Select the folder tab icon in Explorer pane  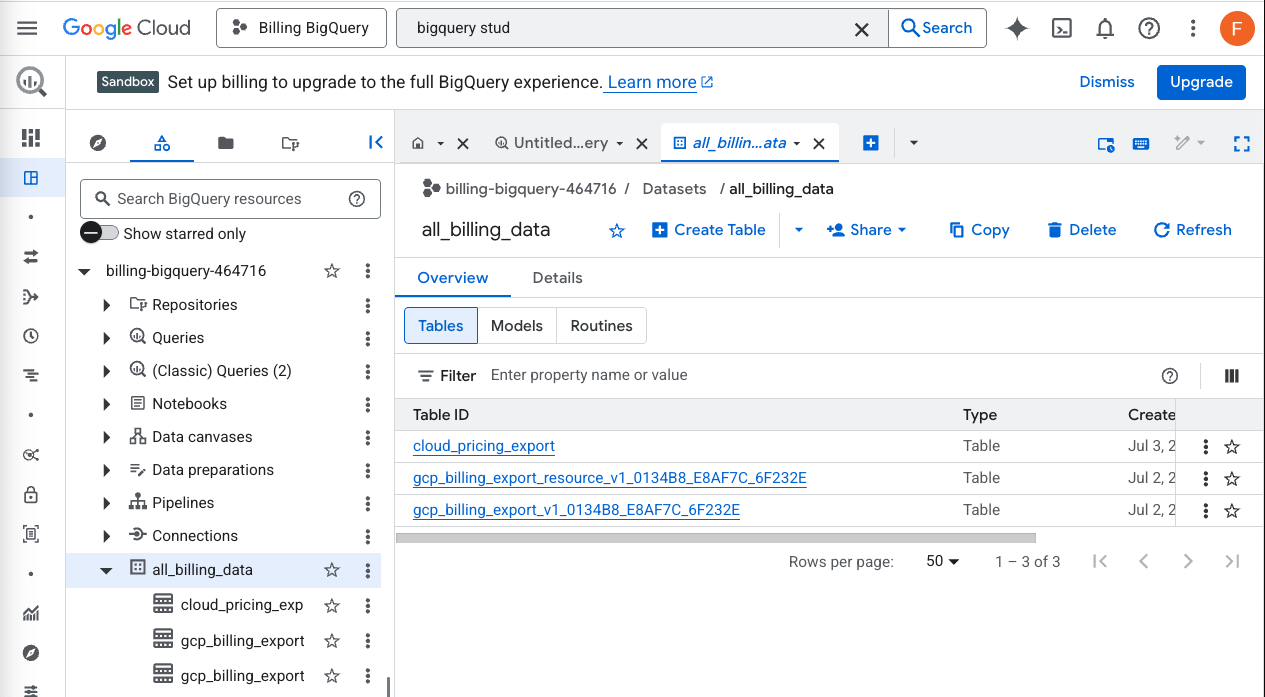click(226, 143)
